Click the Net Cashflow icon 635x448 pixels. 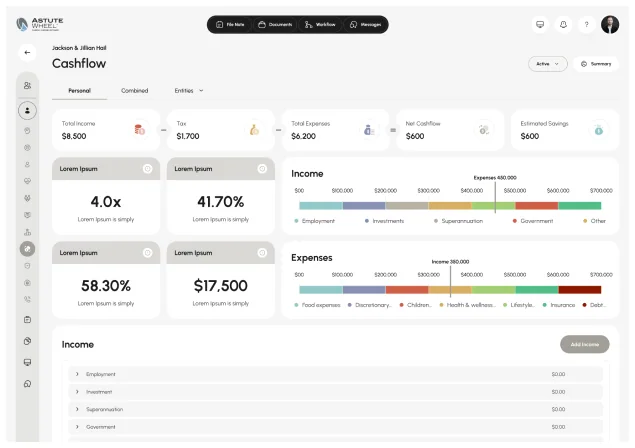pos(484,130)
